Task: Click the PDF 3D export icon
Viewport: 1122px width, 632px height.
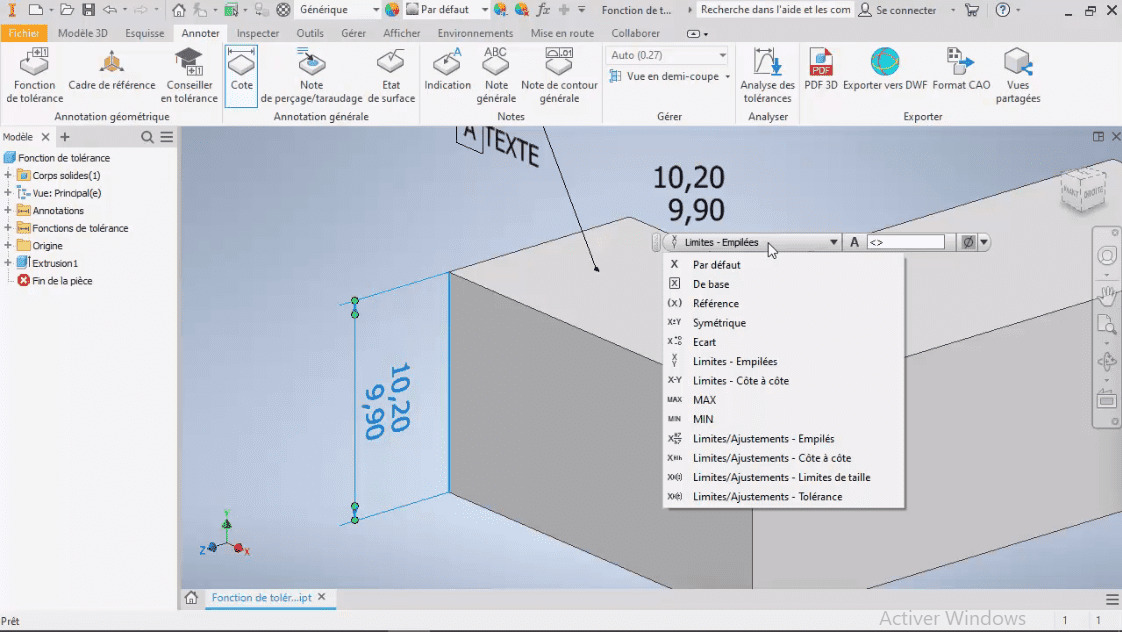Action: 821,70
